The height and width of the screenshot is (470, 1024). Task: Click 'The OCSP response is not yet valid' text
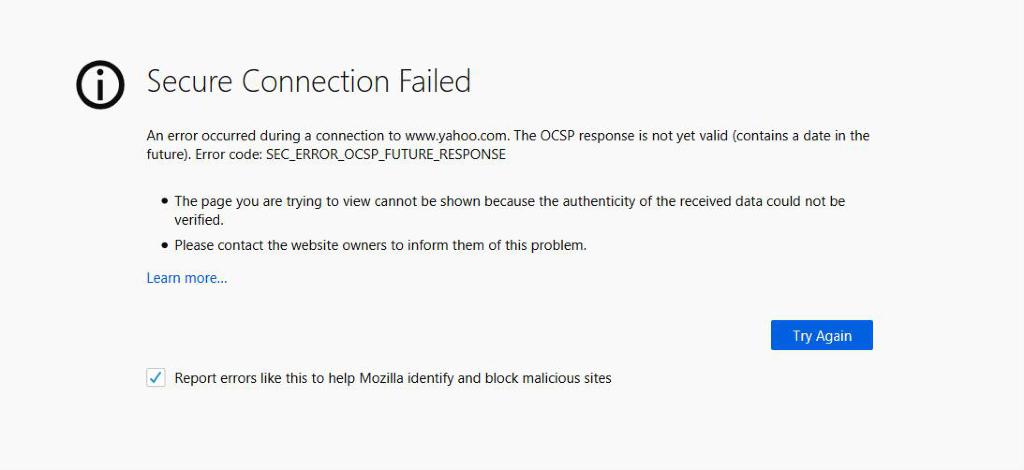tap(621, 135)
